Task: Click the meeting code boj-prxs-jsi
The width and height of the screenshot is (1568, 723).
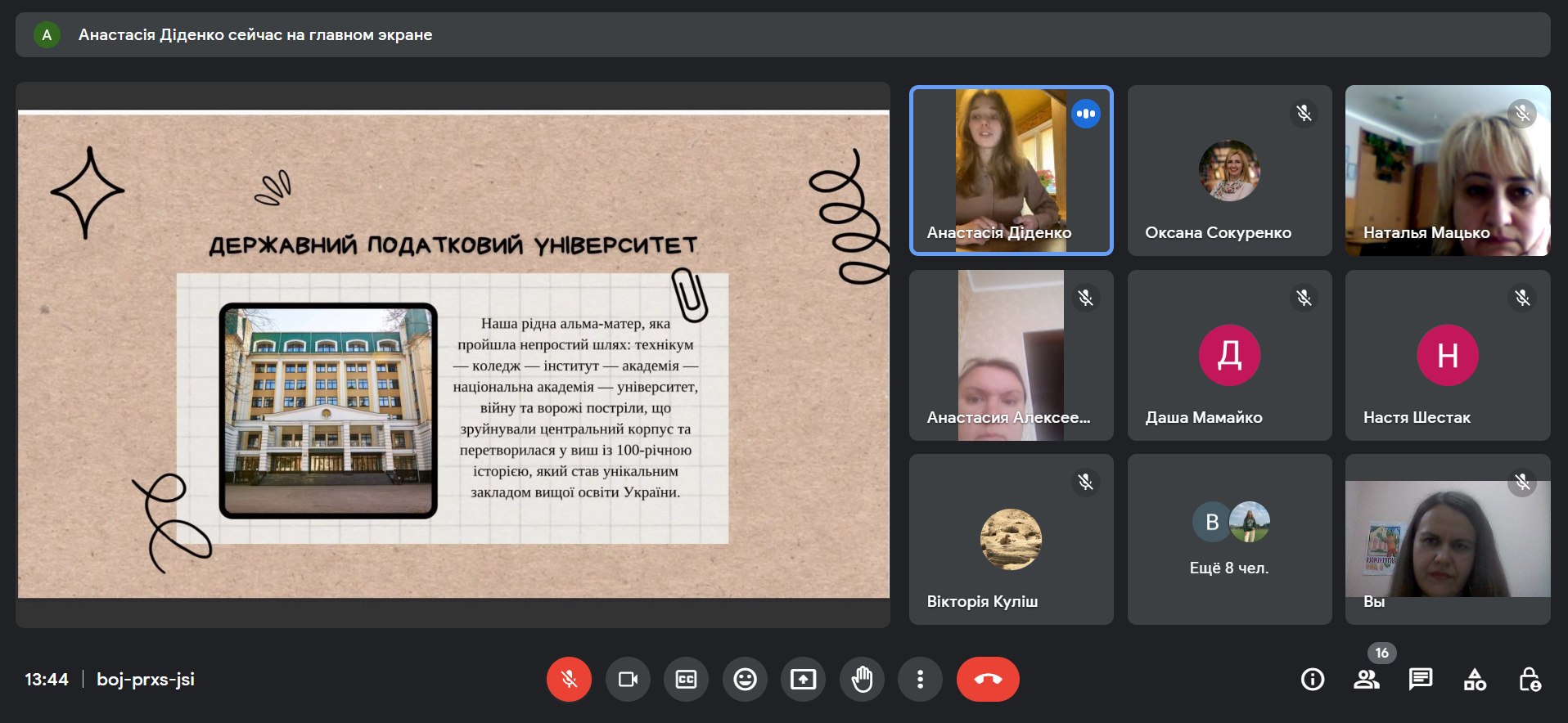Action: point(146,679)
